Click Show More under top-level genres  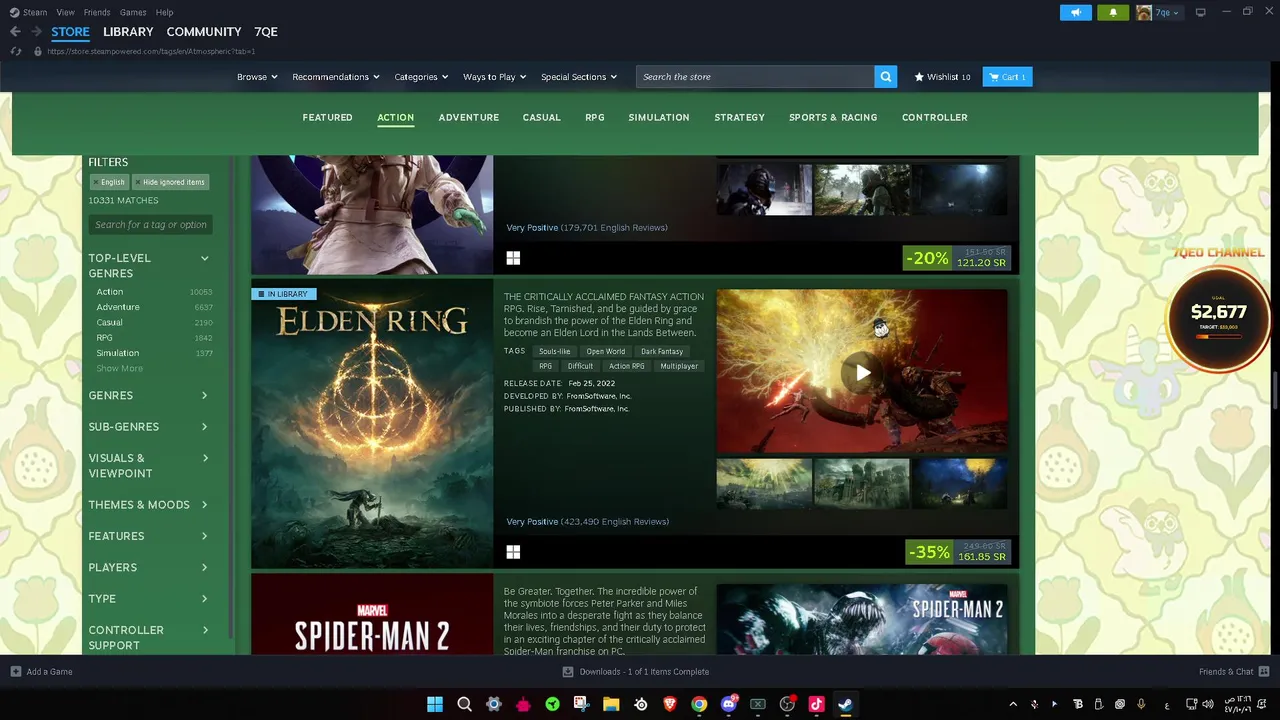pyautogui.click(x=120, y=369)
